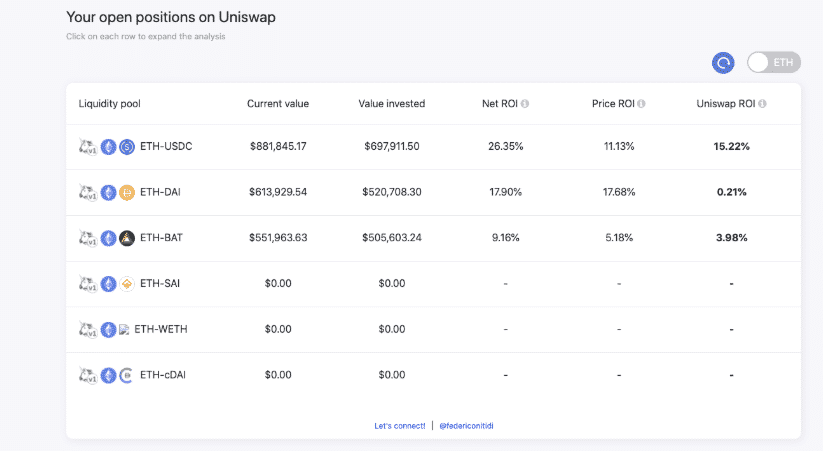Screen dimensions: 823x451
Task: Click the $613,929.54 current value
Action: pos(278,192)
